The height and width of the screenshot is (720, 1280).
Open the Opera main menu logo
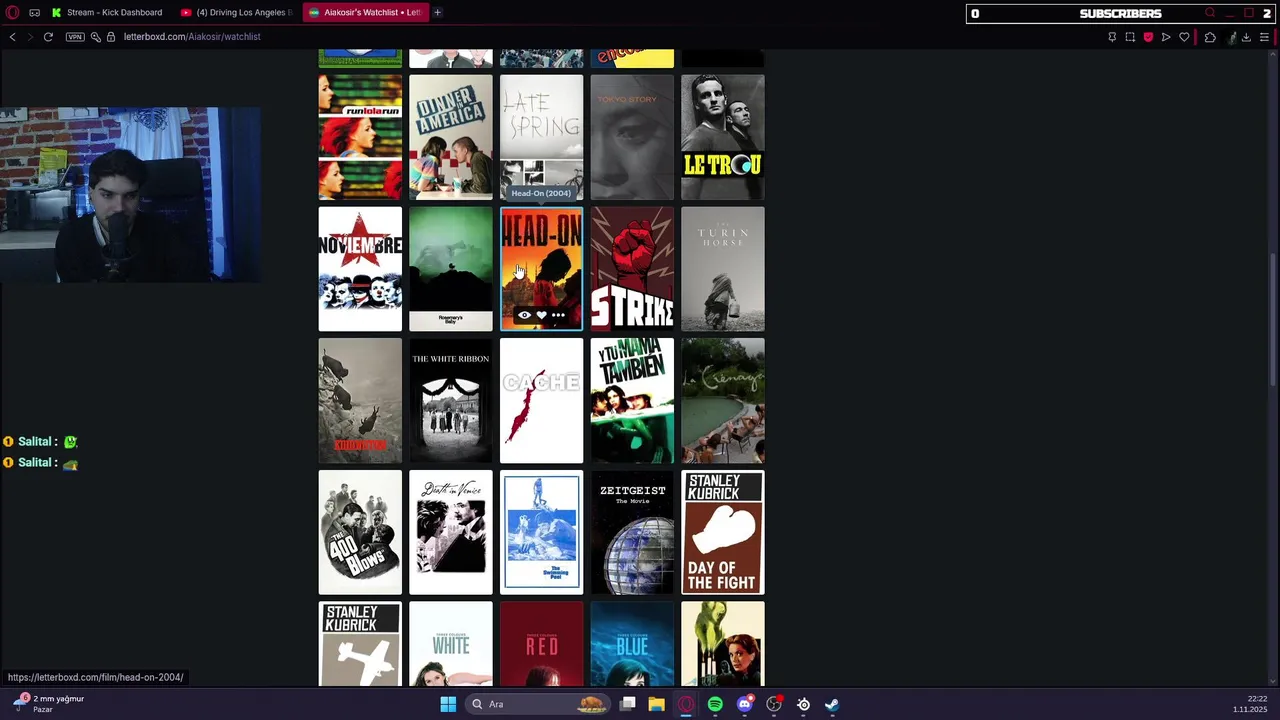[13, 12]
